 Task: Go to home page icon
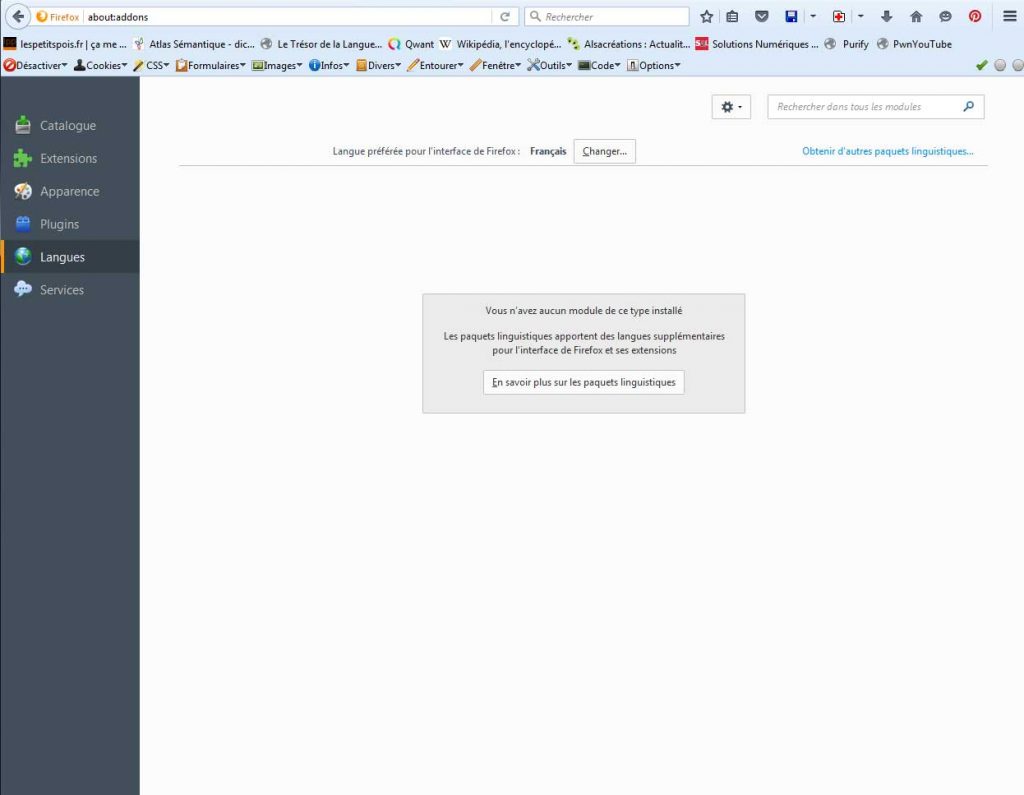[915, 17]
